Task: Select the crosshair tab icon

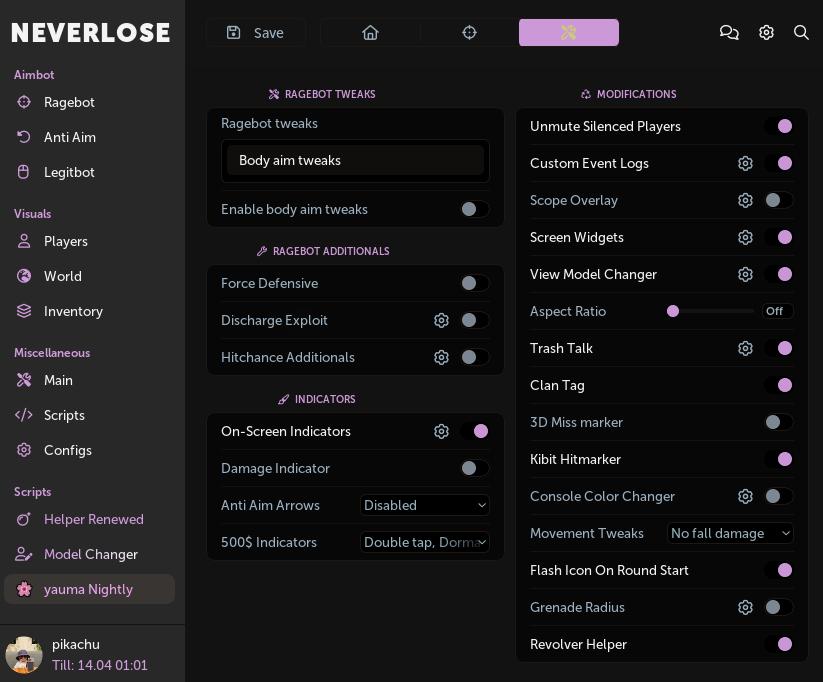Action: [x=469, y=33]
